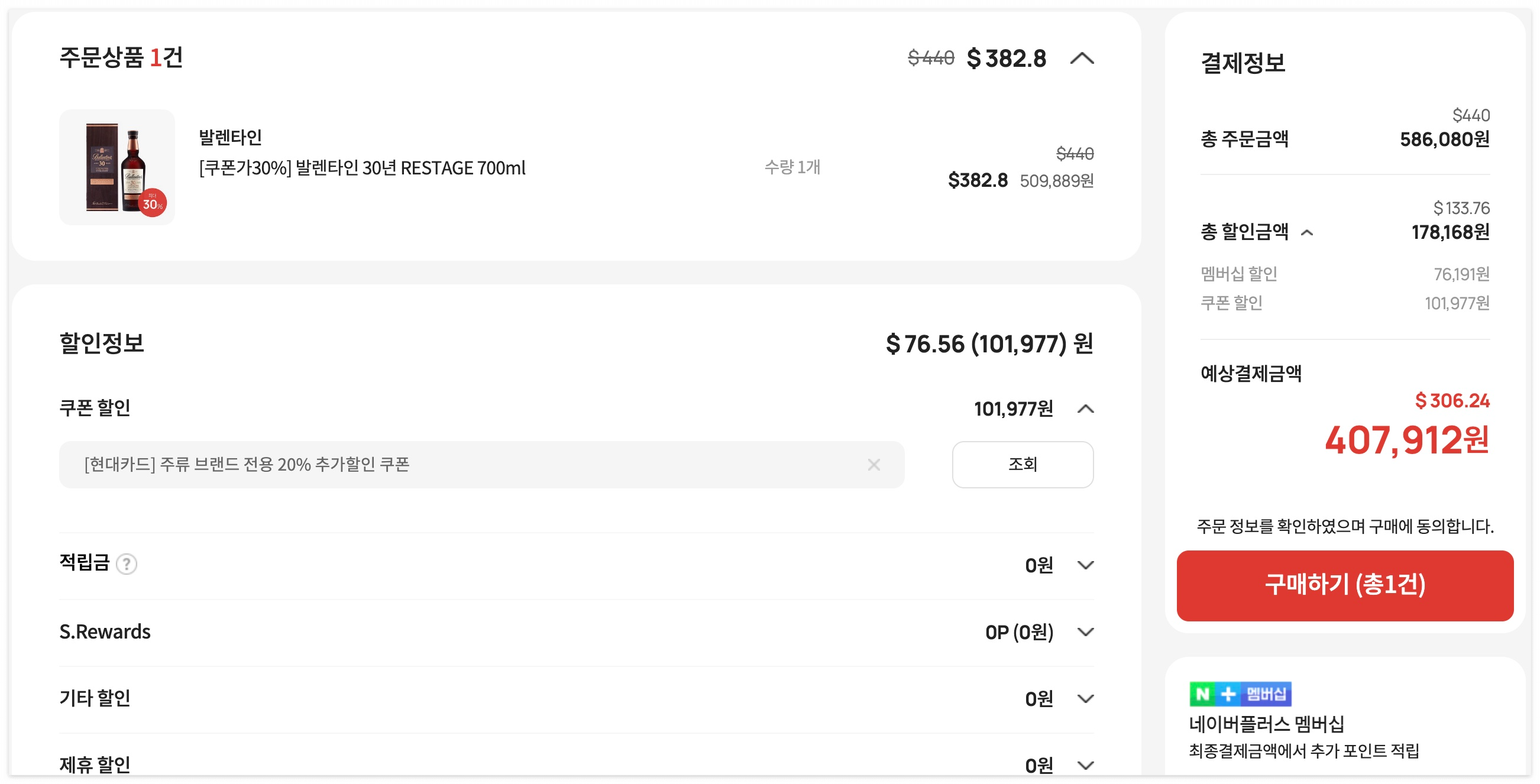Collapse the 주문상품 order items section

[x=1082, y=59]
